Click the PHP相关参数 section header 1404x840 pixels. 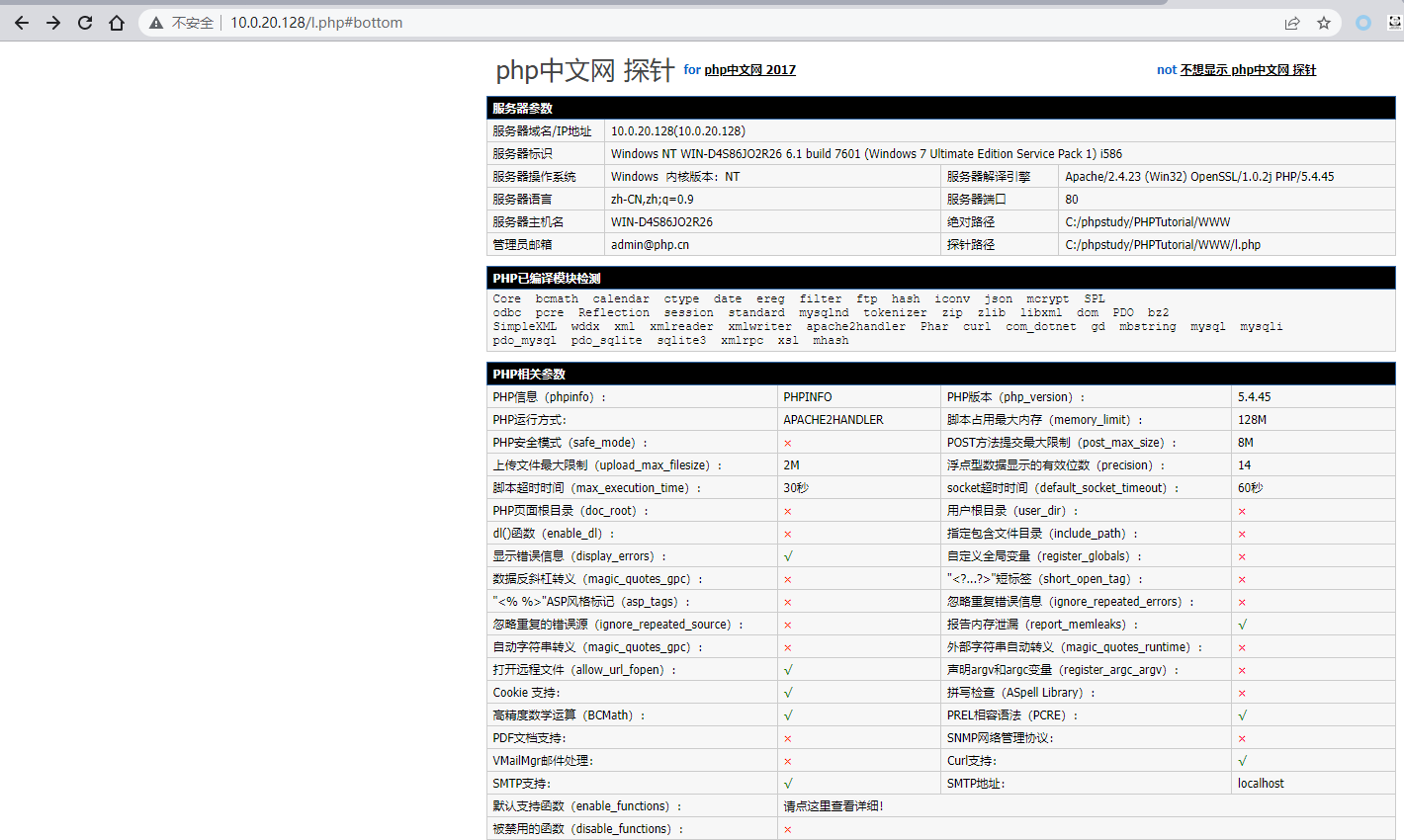(940, 375)
